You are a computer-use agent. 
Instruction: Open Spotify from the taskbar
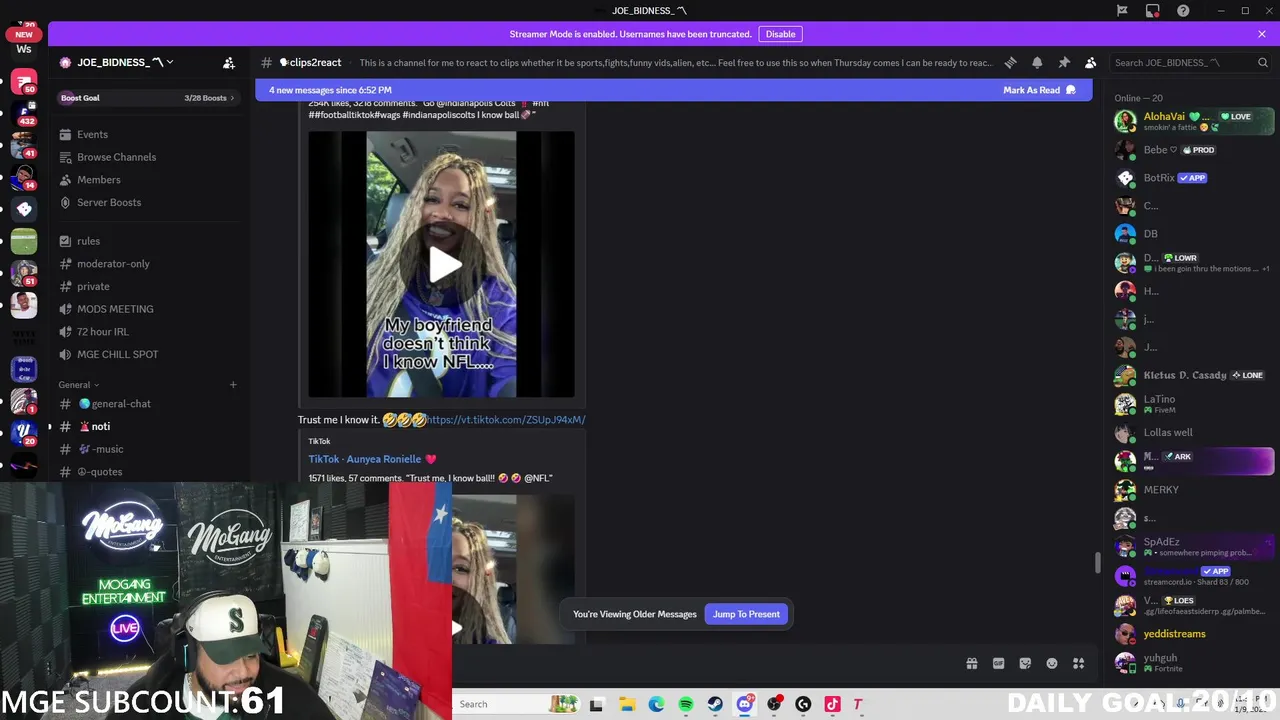click(x=686, y=704)
